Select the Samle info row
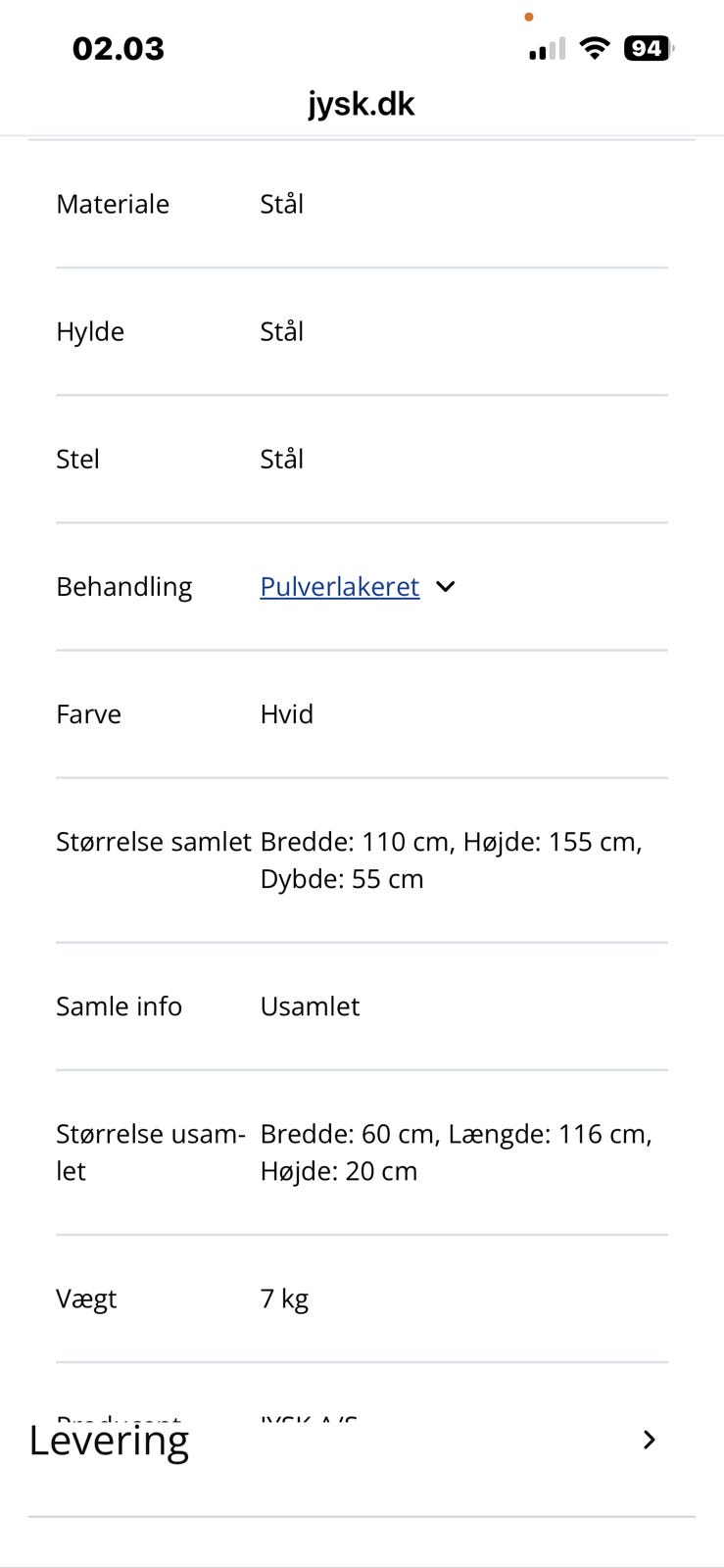This screenshot has width=724, height=1568. tap(119, 1005)
